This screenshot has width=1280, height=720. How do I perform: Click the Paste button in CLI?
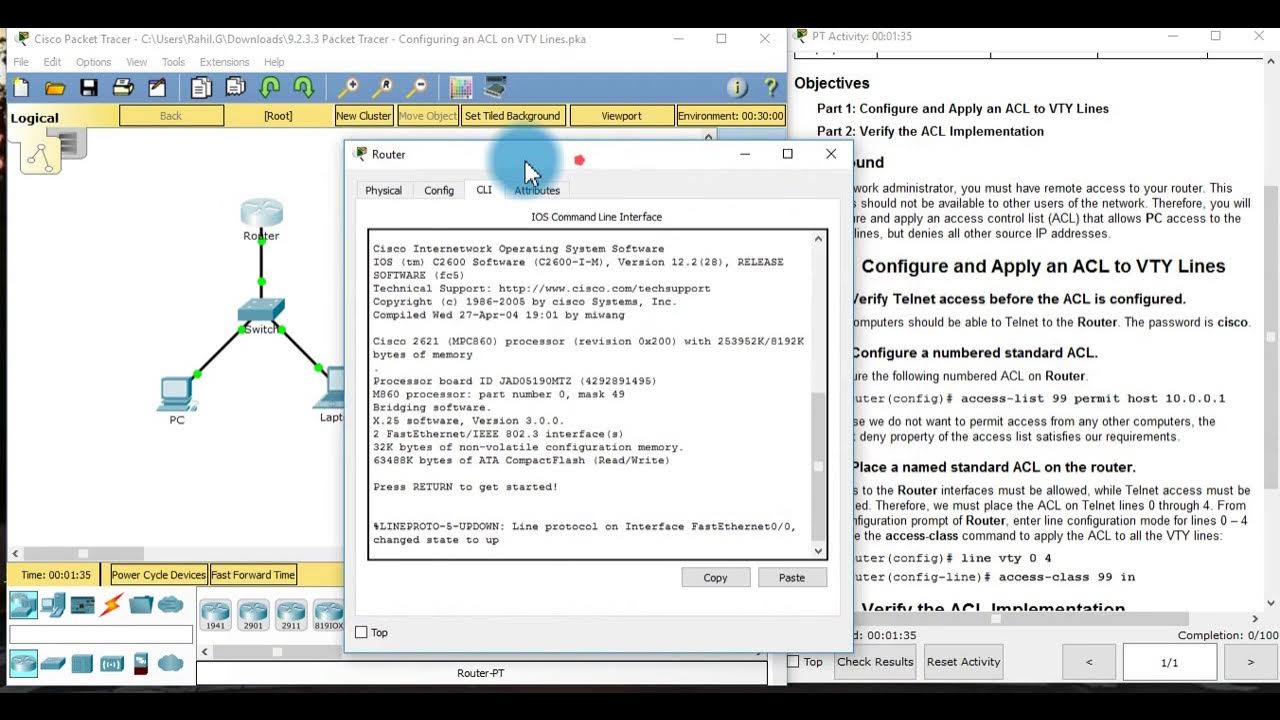(792, 577)
